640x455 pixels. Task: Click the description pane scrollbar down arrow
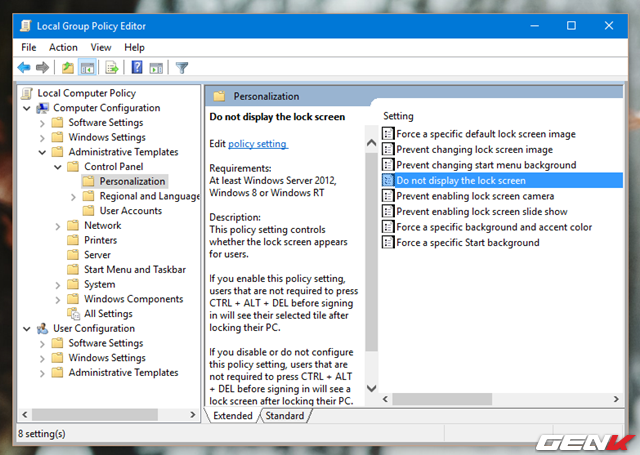tap(373, 388)
